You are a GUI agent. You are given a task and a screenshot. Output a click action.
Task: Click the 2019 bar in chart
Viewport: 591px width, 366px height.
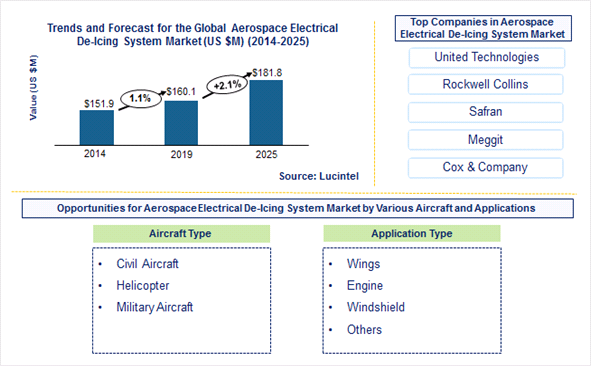pyautogui.click(x=181, y=123)
